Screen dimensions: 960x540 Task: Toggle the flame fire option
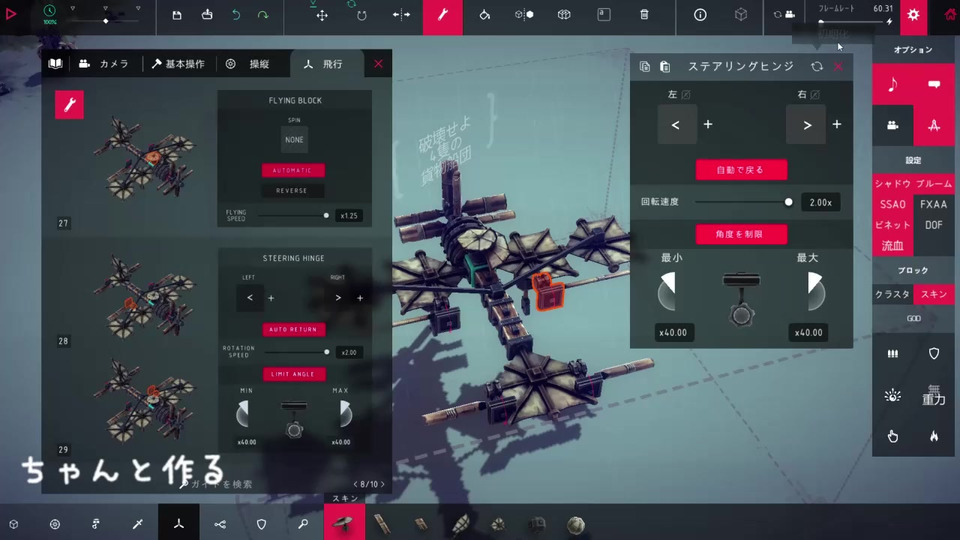[x=934, y=436]
